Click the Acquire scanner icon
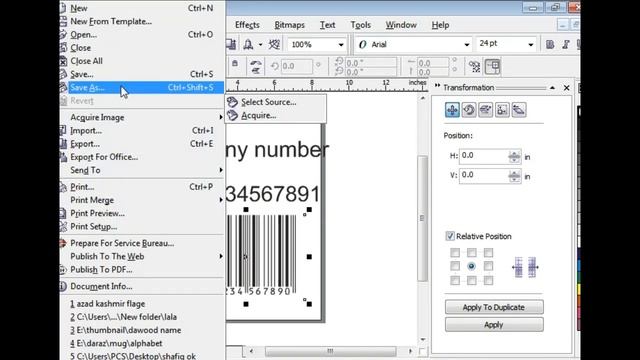The width and height of the screenshot is (640, 360). point(232,116)
